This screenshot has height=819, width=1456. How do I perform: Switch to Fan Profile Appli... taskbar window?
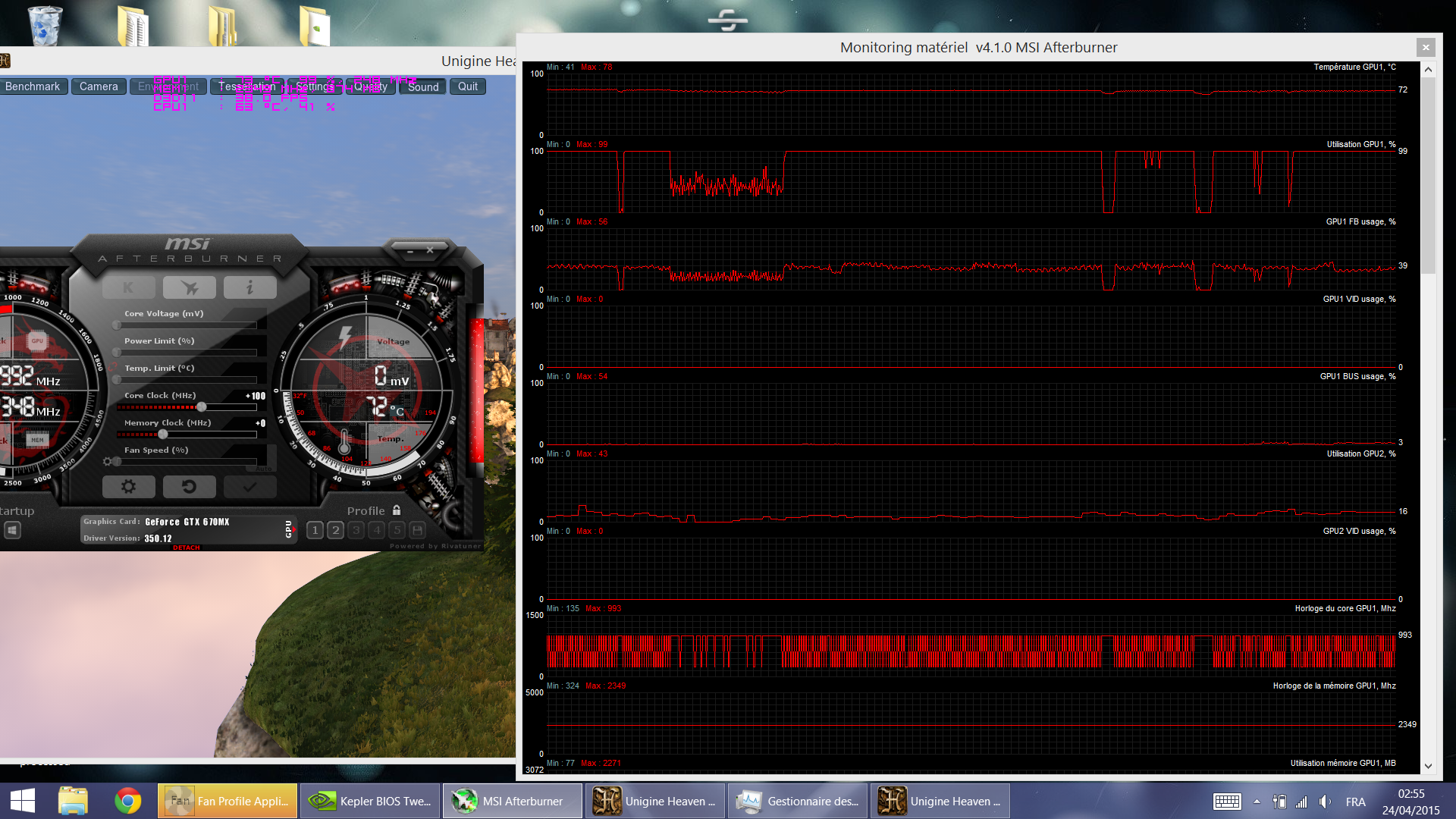point(227,801)
